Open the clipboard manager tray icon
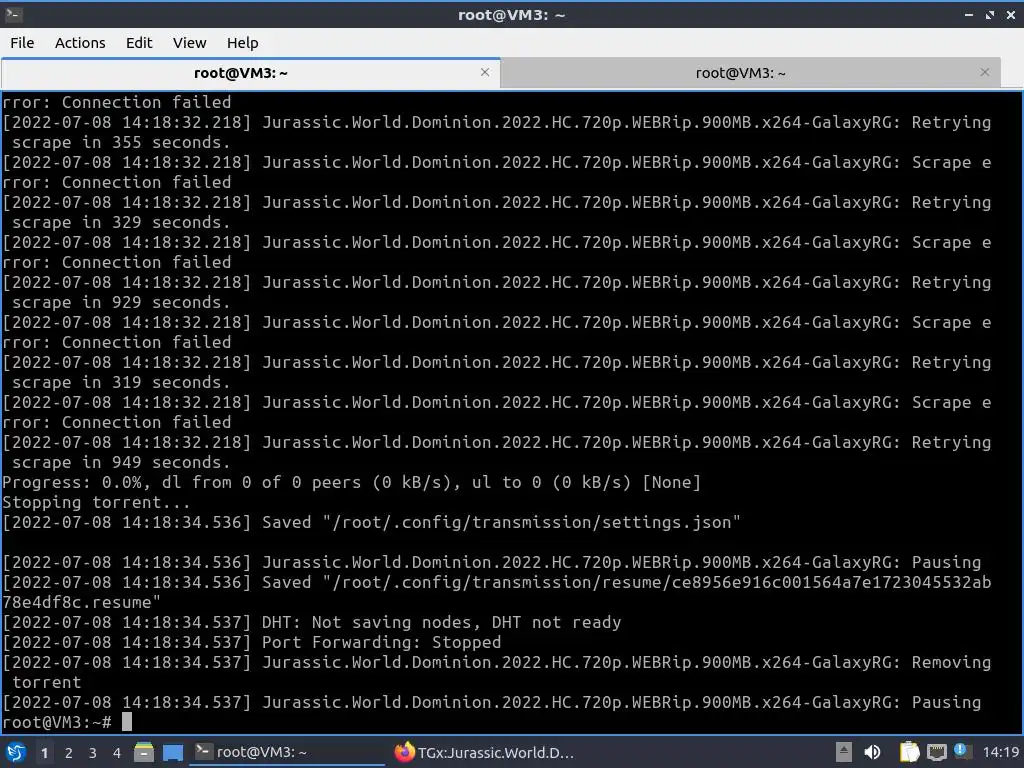 tap(909, 752)
